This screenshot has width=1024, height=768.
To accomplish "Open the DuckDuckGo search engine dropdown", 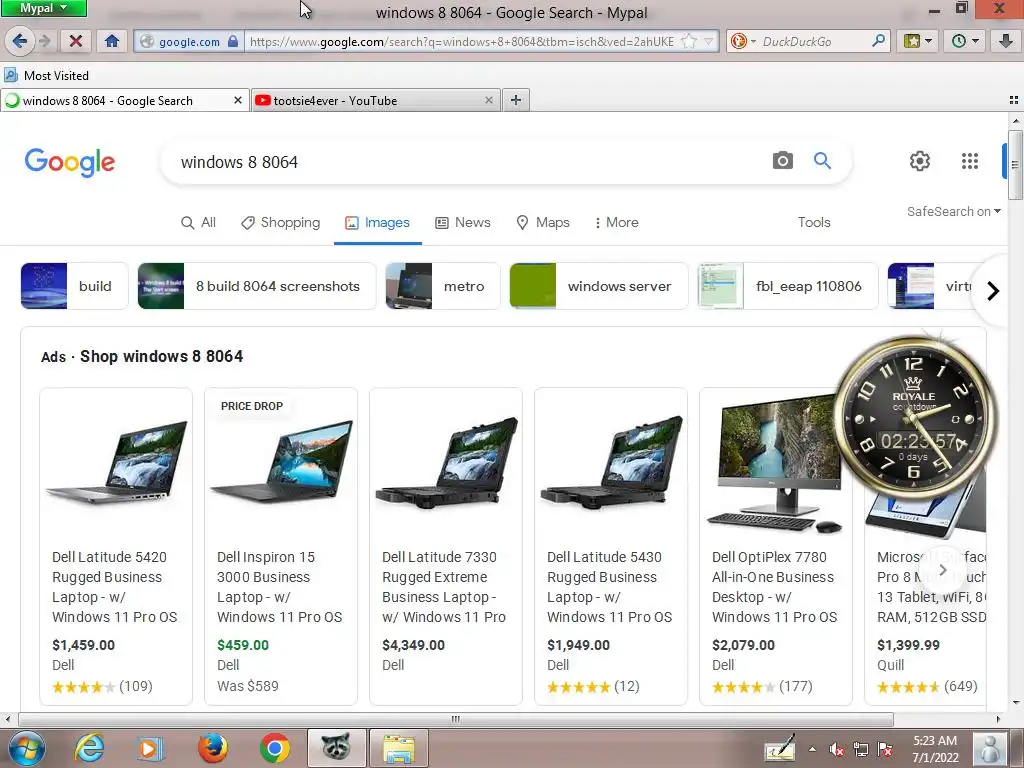I will tap(743, 41).
